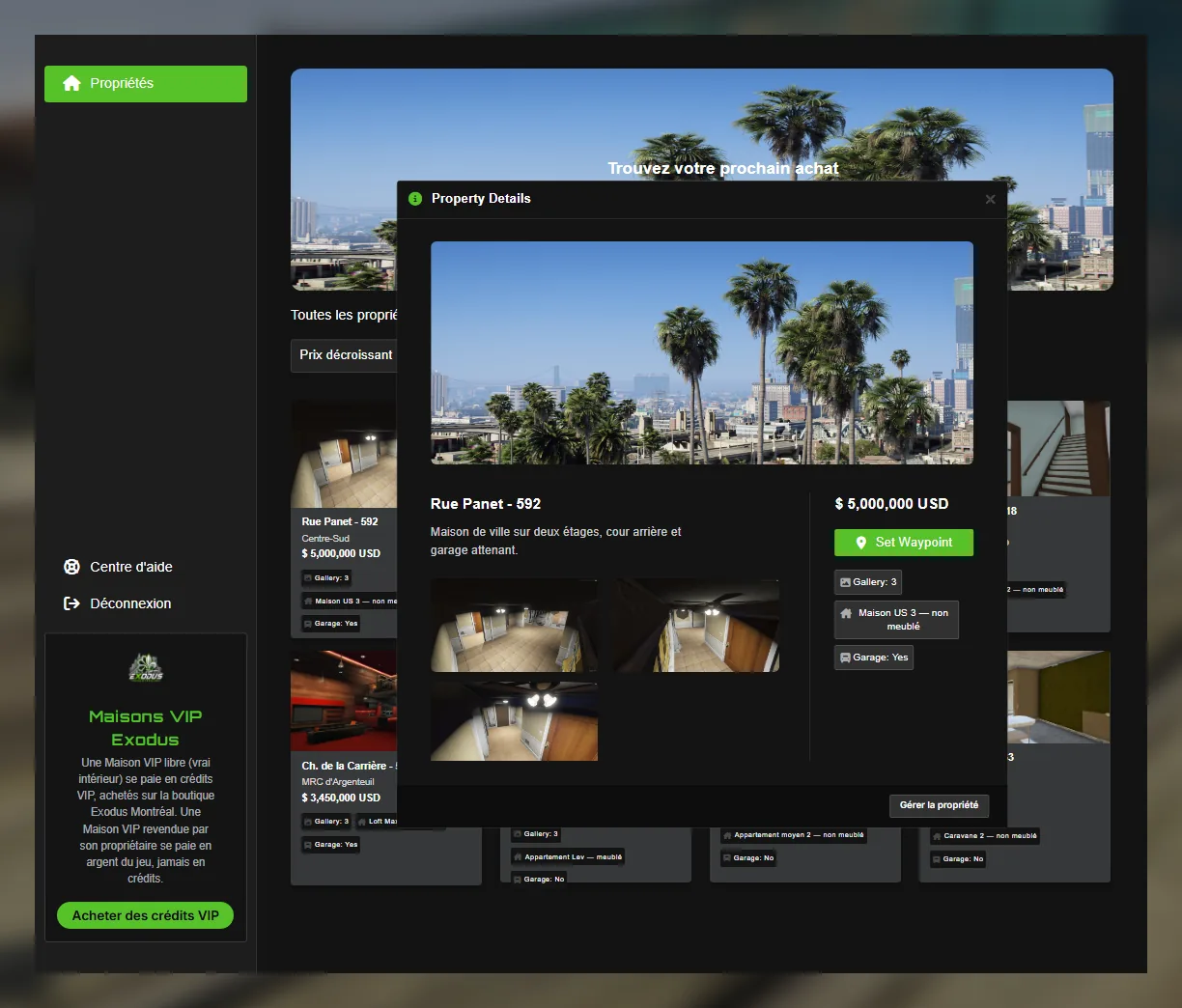Click the Caravane 2 — non meublé tag
Image resolution: width=1182 pixels, height=1008 pixels.
tap(985, 836)
